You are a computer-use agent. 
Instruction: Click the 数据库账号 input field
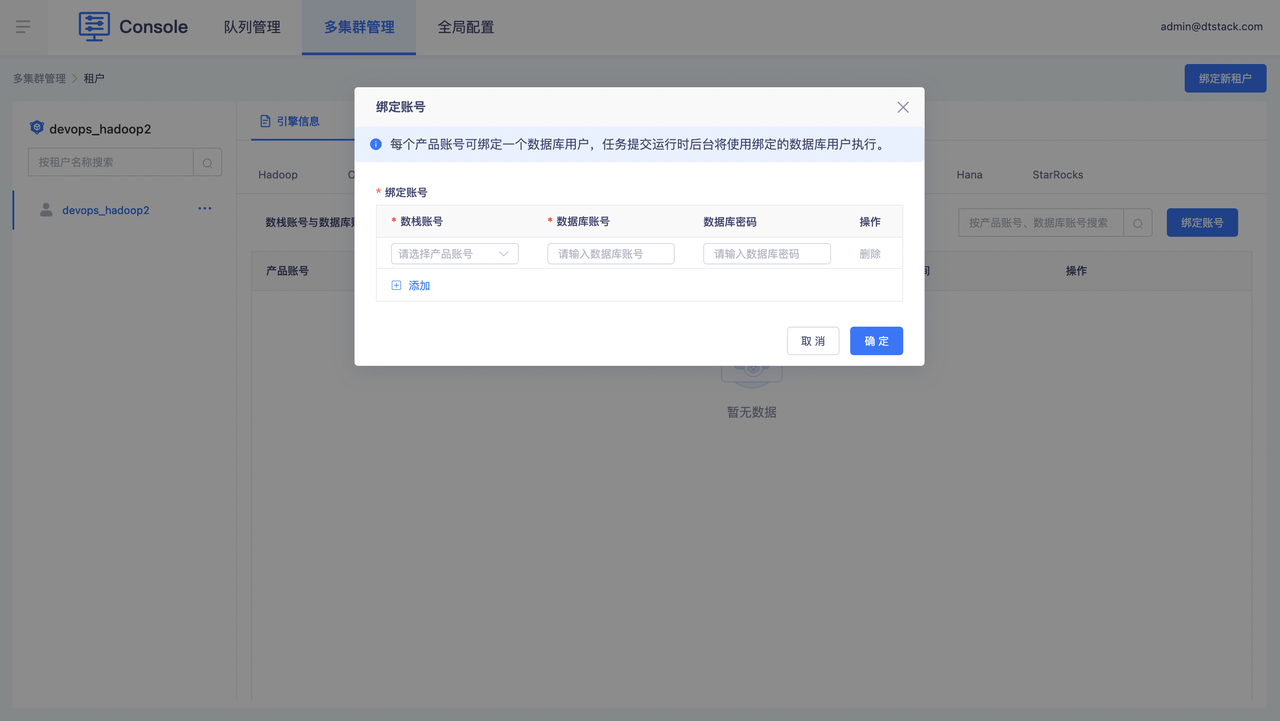point(610,254)
